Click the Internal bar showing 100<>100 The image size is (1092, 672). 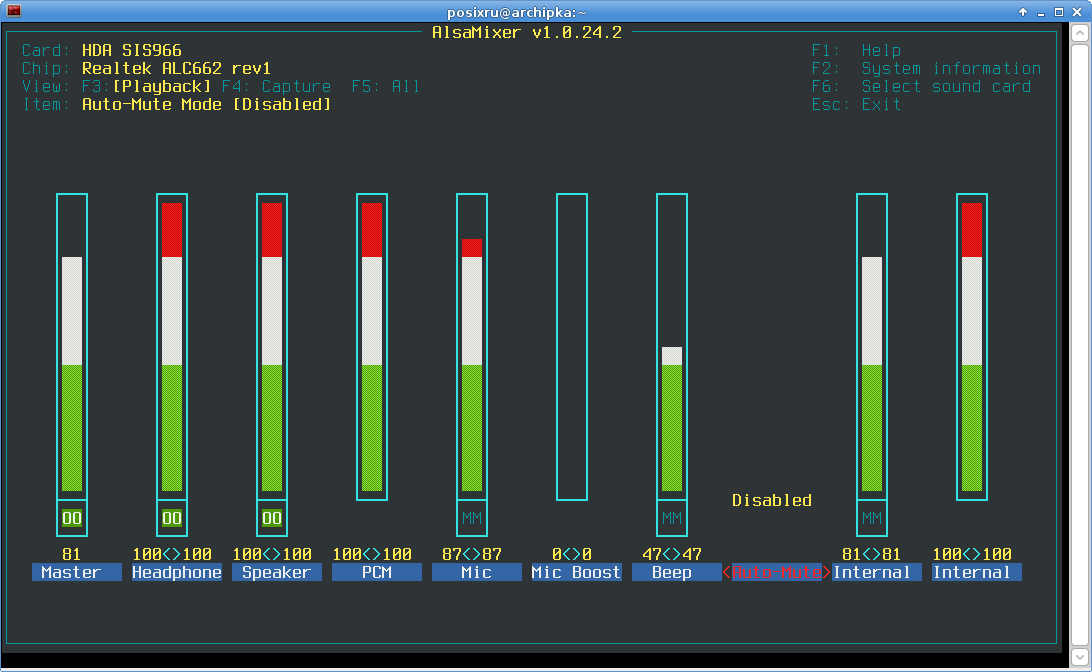coord(972,347)
